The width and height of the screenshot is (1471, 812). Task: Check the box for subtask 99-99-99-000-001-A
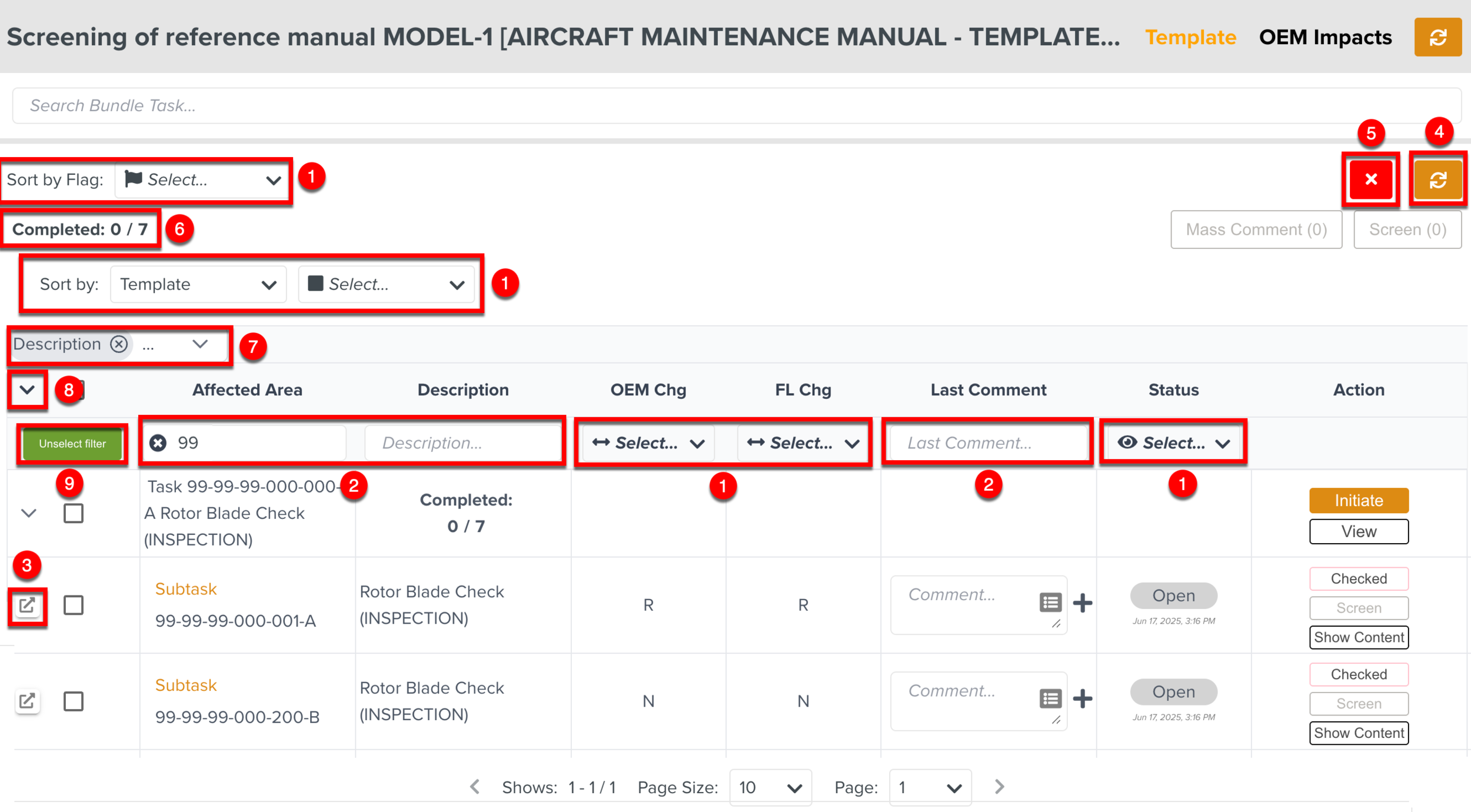[x=74, y=605]
